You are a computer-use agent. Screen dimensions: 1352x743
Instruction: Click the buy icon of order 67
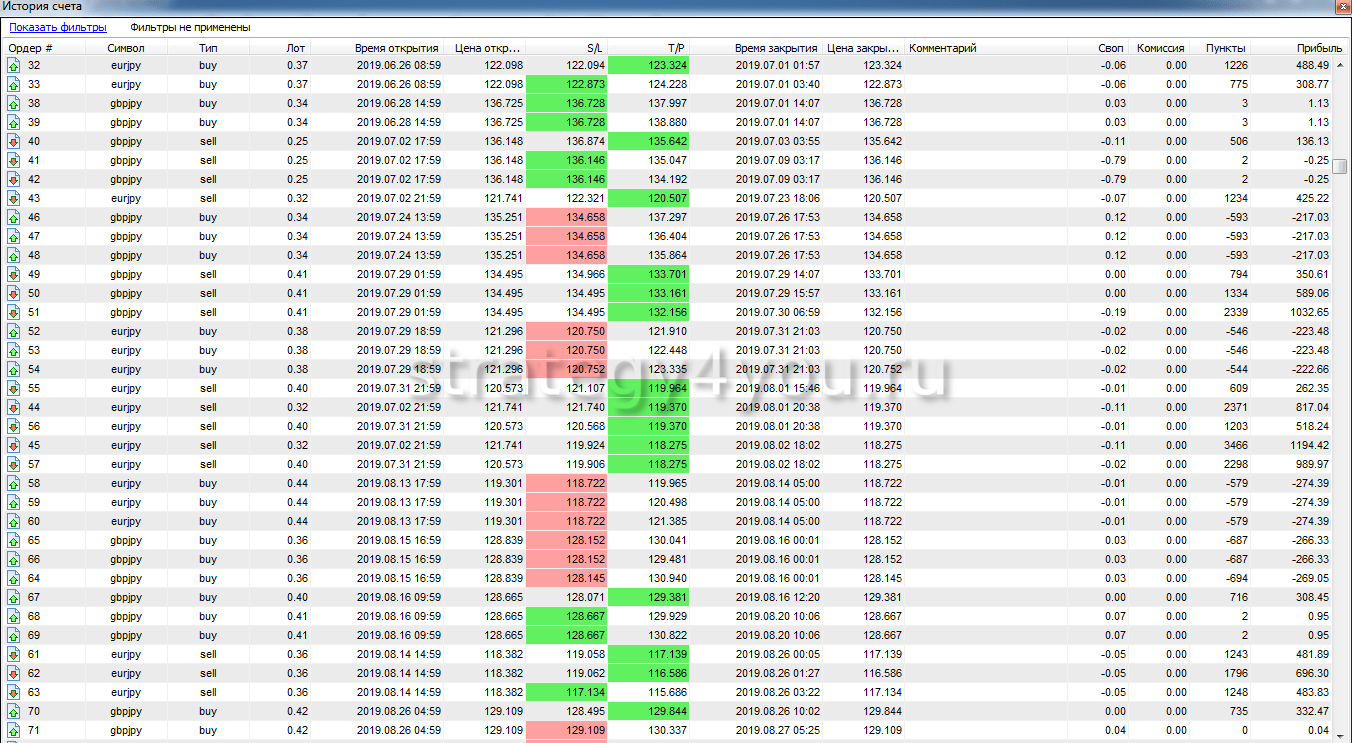[x=14, y=598]
